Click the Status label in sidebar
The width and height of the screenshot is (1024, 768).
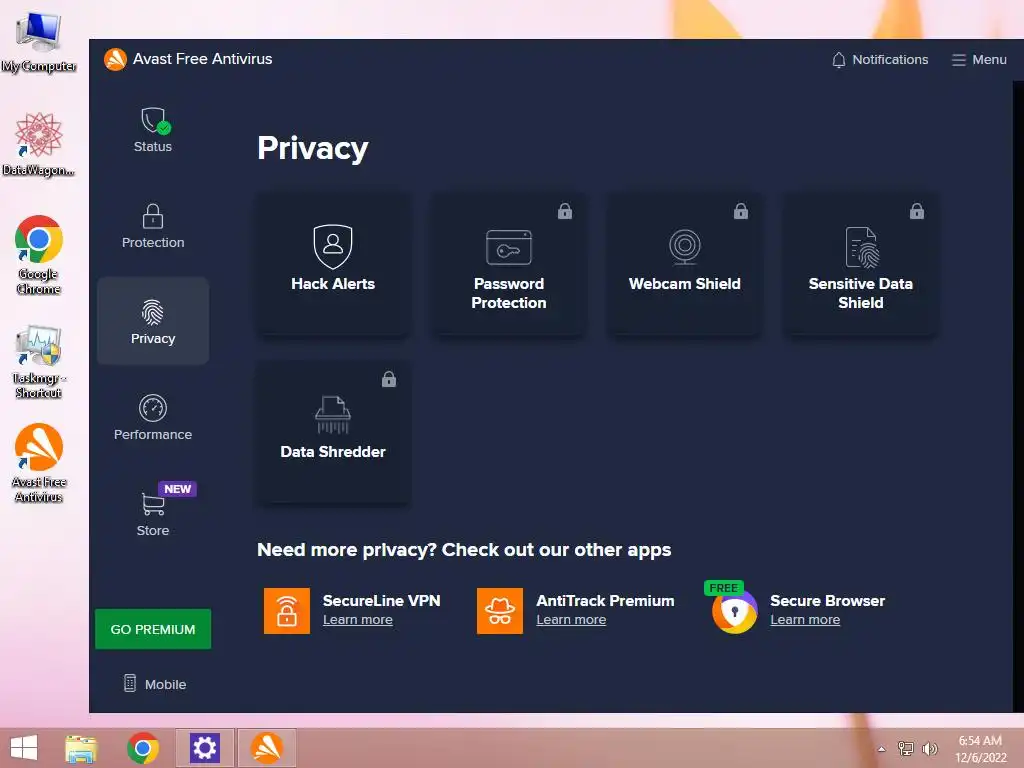[153, 147]
